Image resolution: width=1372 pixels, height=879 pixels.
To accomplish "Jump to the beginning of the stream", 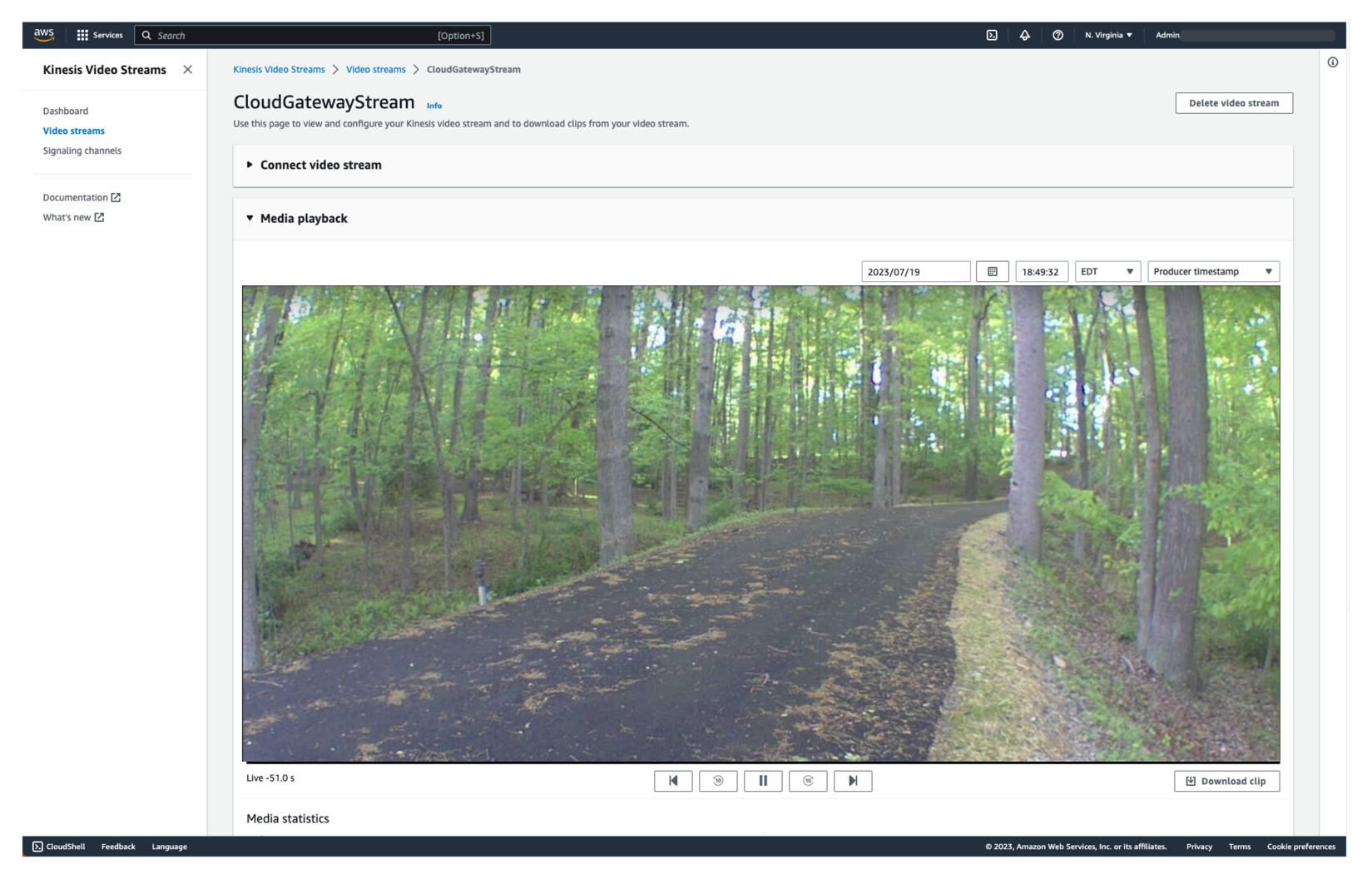I will (x=673, y=781).
